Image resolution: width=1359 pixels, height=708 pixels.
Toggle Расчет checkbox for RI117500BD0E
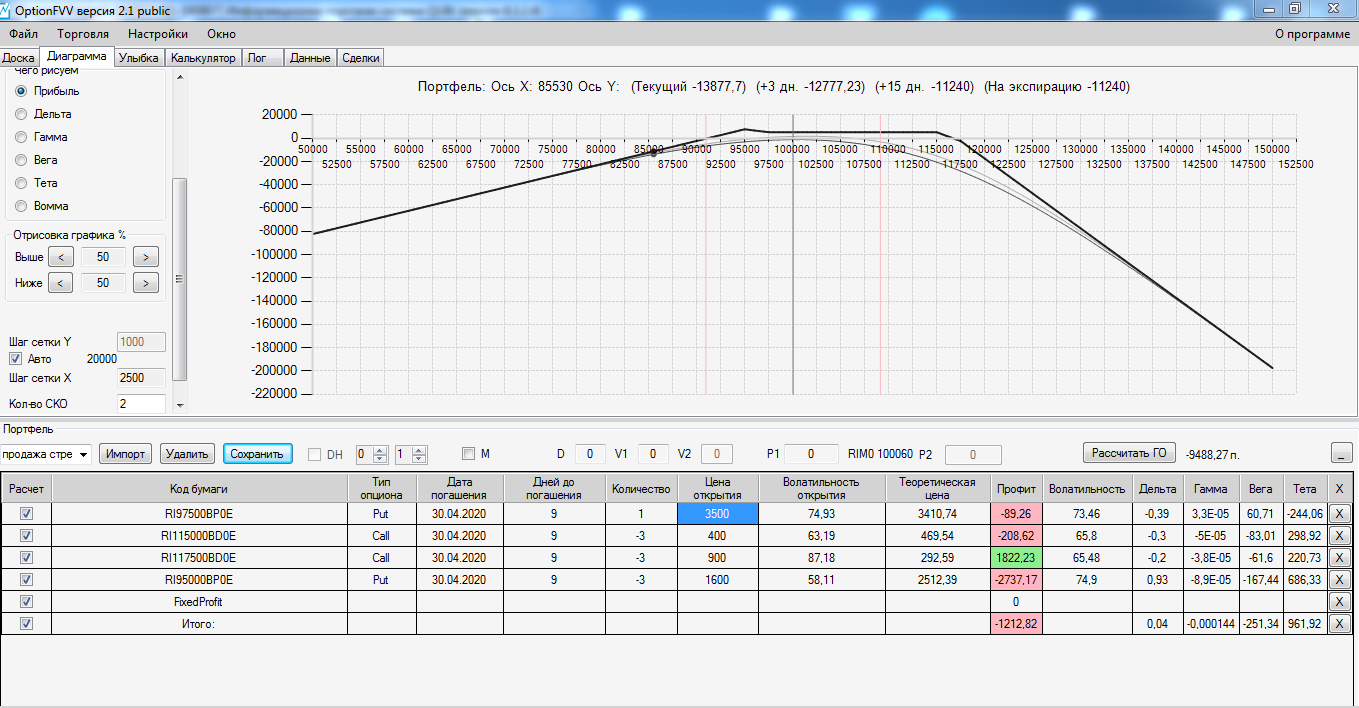coord(27,557)
